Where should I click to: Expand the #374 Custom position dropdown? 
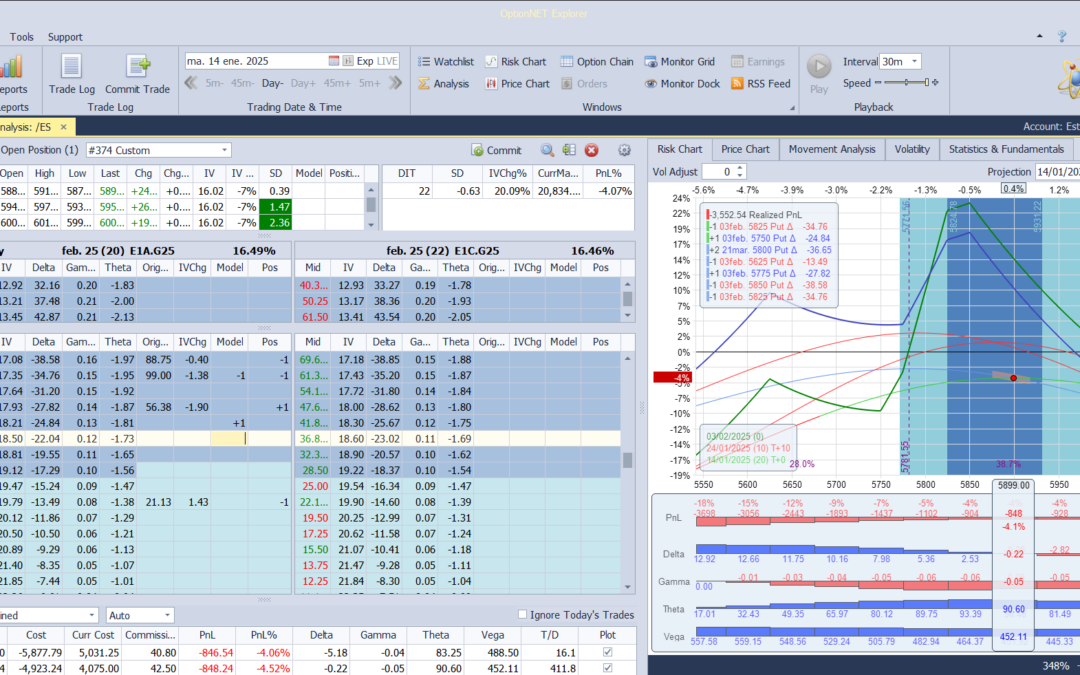(225, 150)
